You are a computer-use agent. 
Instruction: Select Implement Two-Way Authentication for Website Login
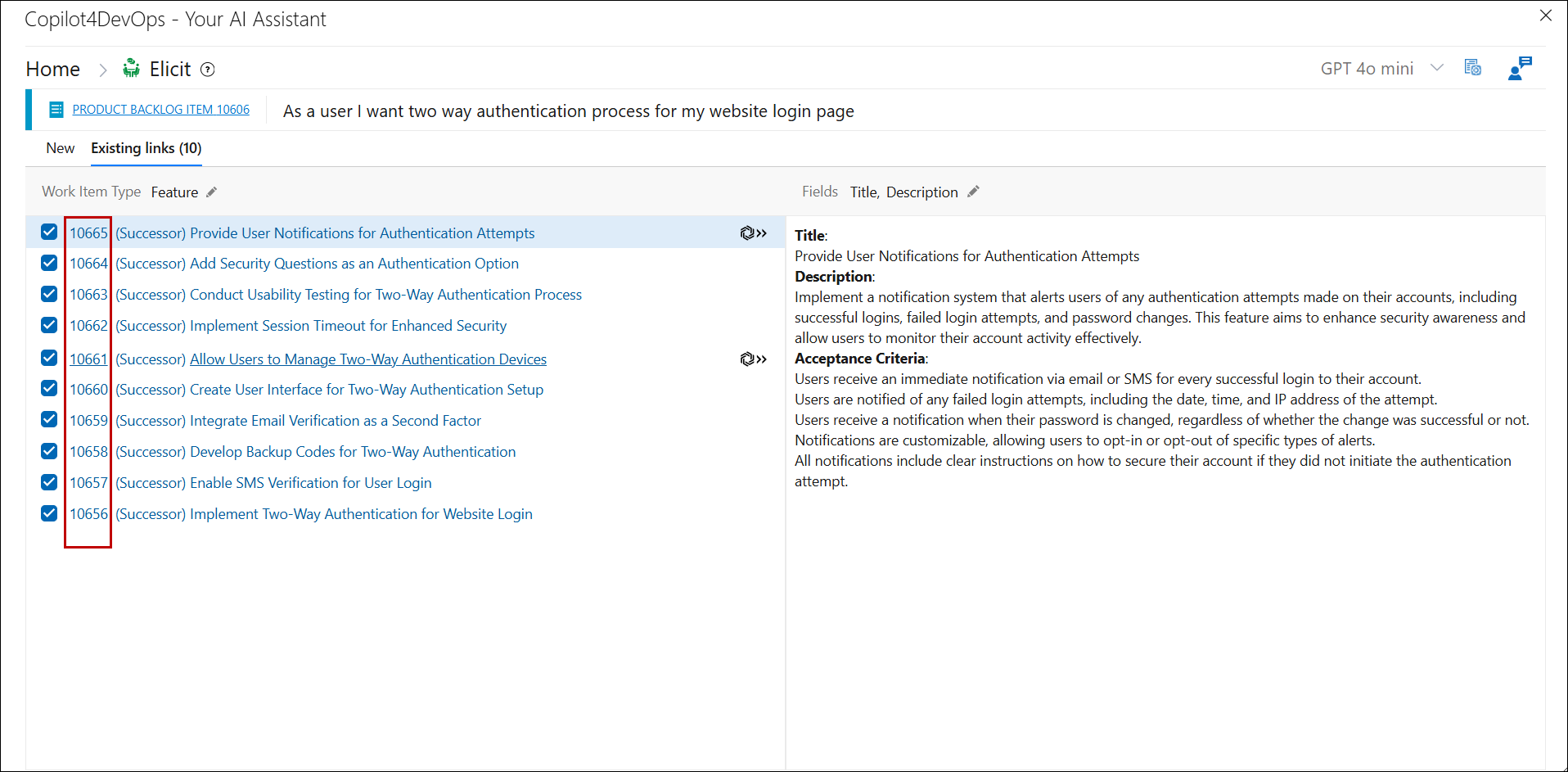tap(361, 514)
